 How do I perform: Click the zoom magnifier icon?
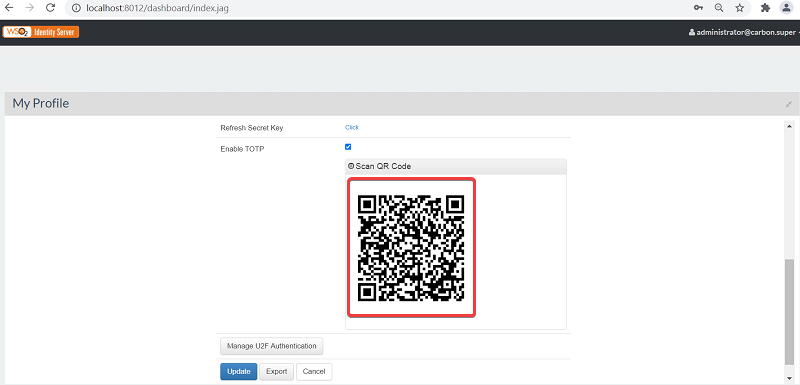pos(719,8)
